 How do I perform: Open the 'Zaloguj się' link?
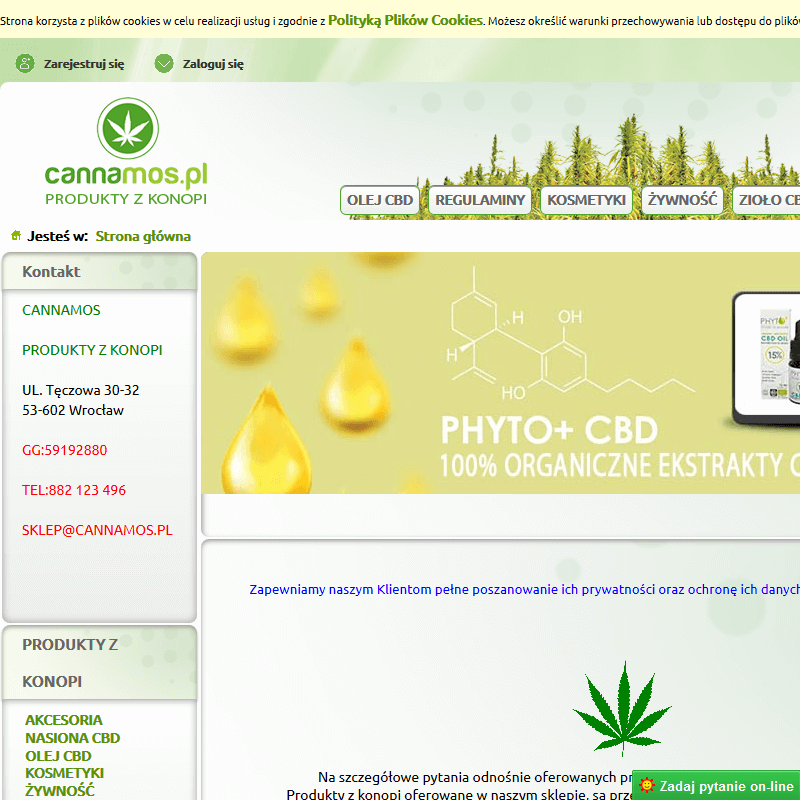coord(213,64)
